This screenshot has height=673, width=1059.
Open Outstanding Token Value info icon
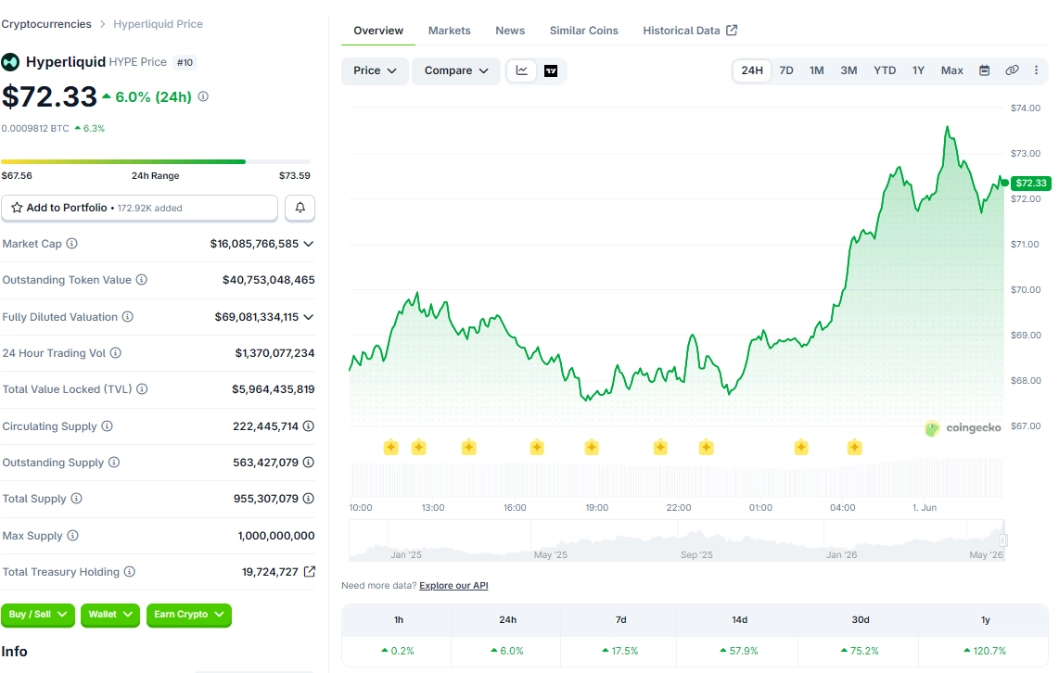[x=142, y=280]
